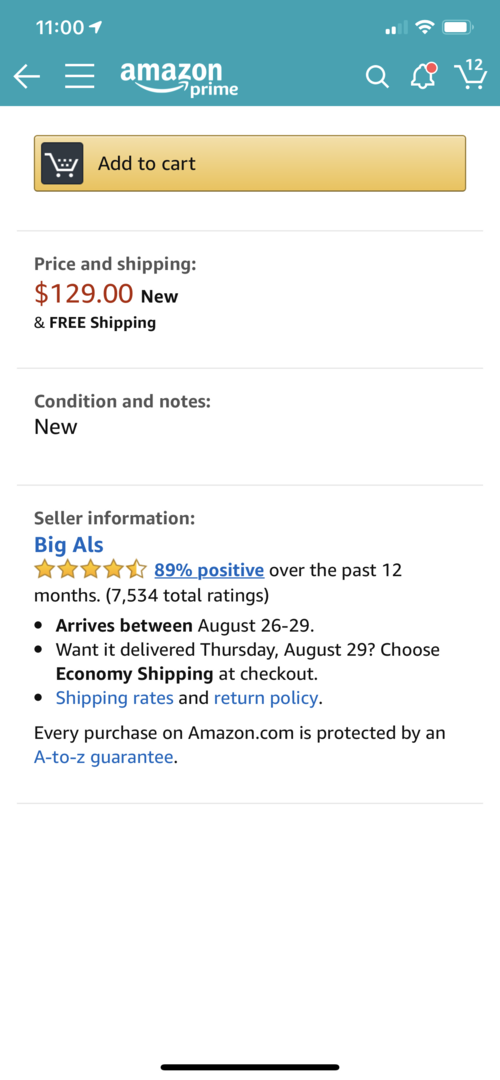Click the cart icon inside Add to cart
500x1080 pixels.
(x=62, y=163)
